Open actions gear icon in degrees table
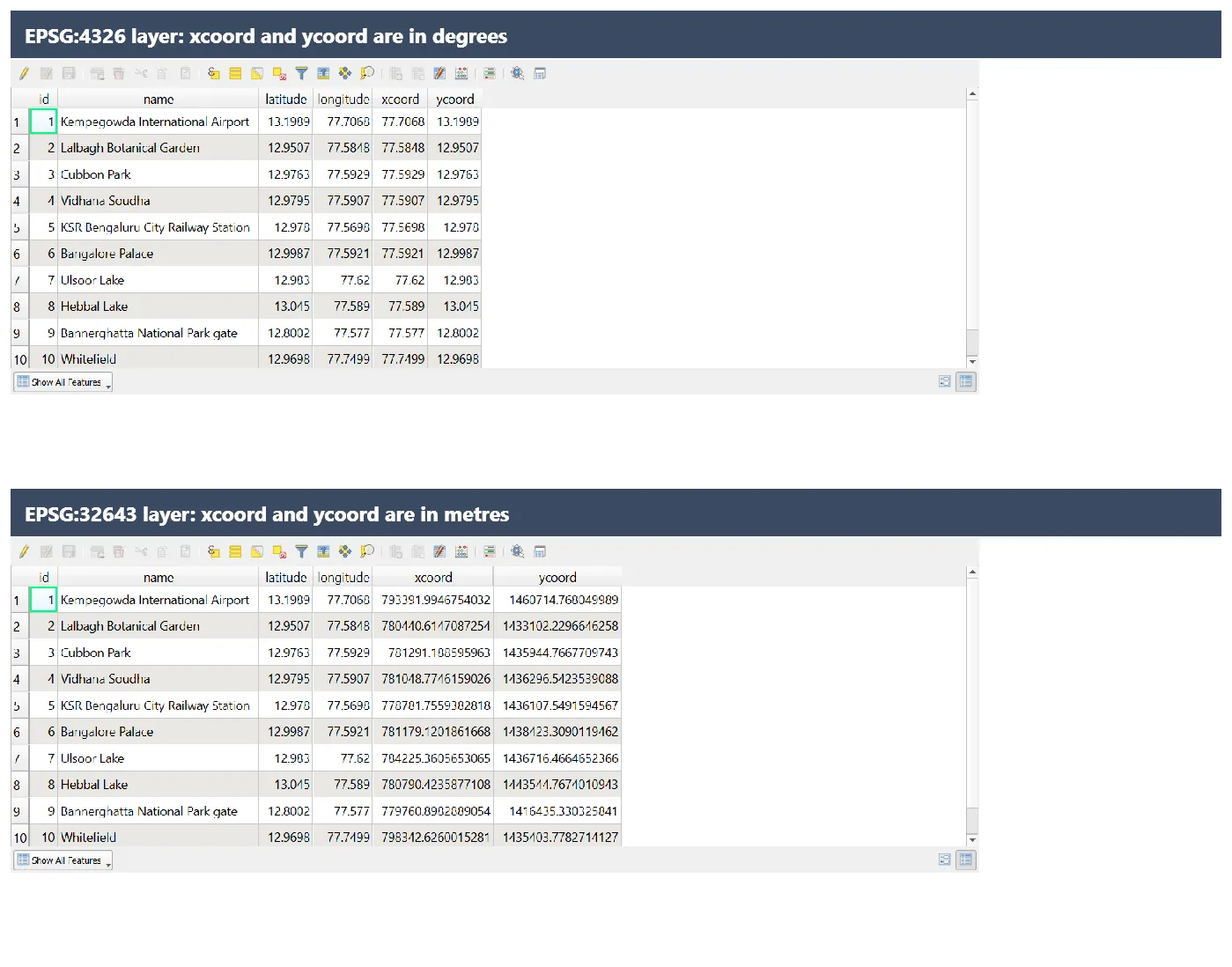The height and width of the screenshot is (967, 1232). click(518, 73)
